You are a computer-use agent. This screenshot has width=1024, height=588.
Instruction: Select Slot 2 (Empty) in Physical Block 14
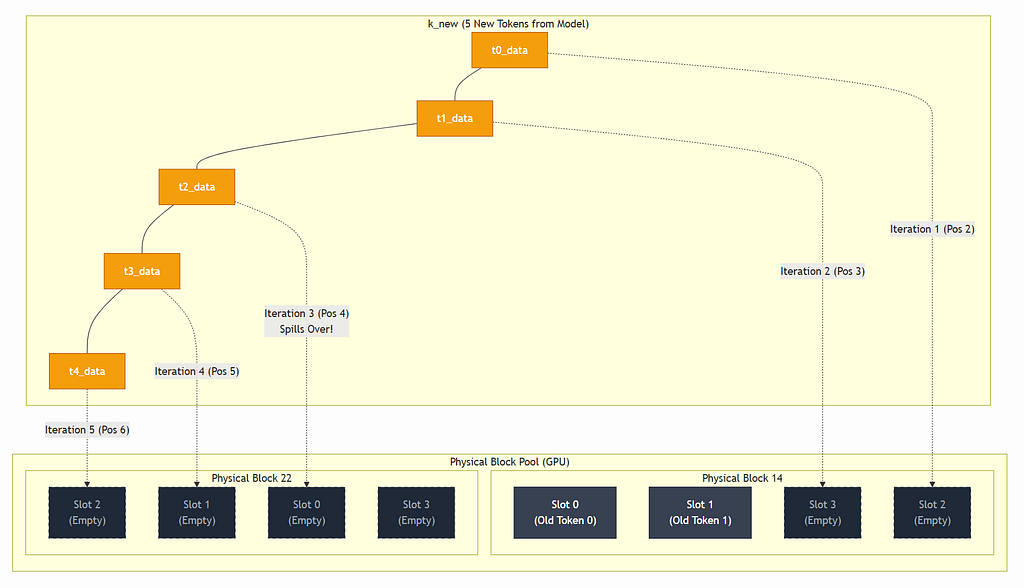tap(932, 513)
